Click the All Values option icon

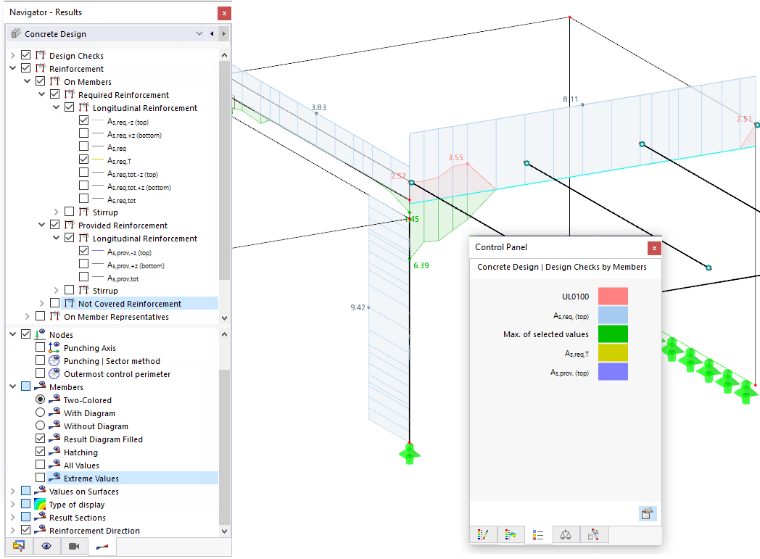[54, 464]
